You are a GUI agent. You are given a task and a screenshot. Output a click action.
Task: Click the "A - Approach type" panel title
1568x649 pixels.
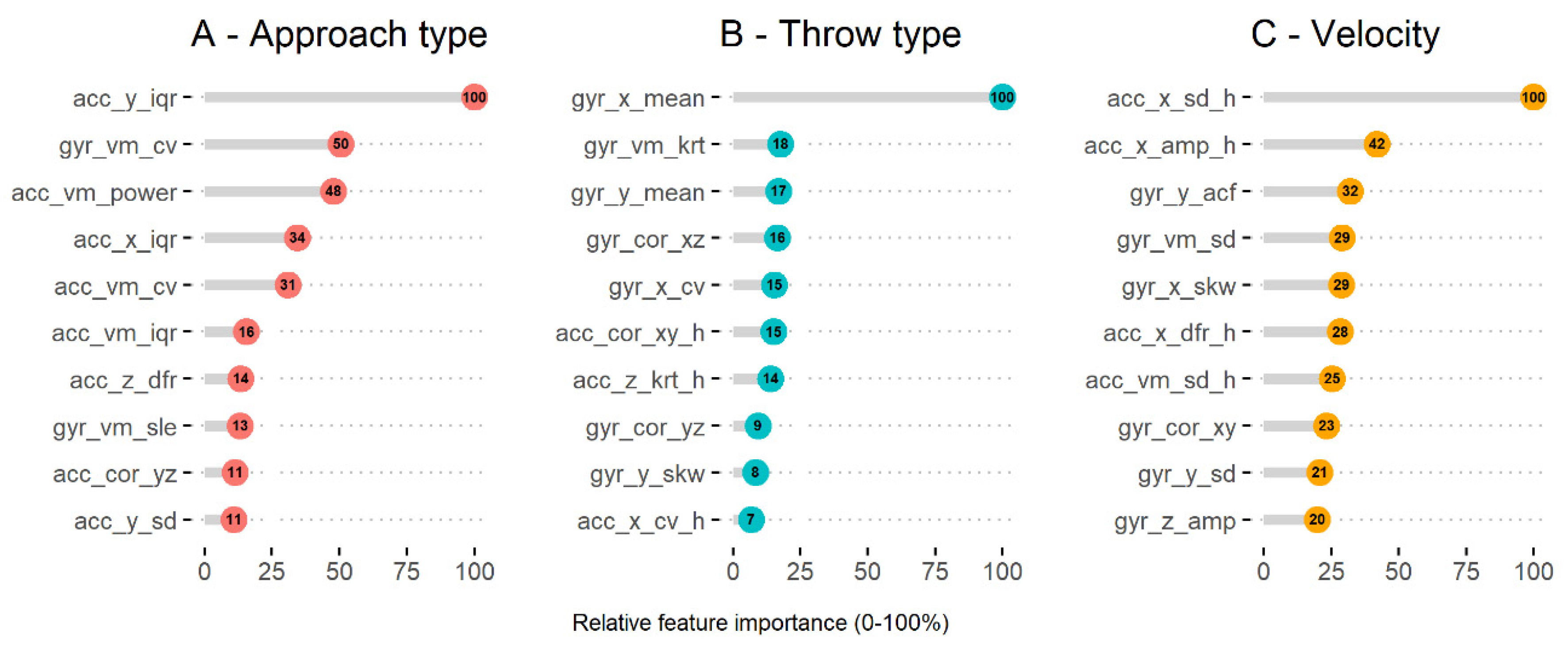tap(339, 34)
